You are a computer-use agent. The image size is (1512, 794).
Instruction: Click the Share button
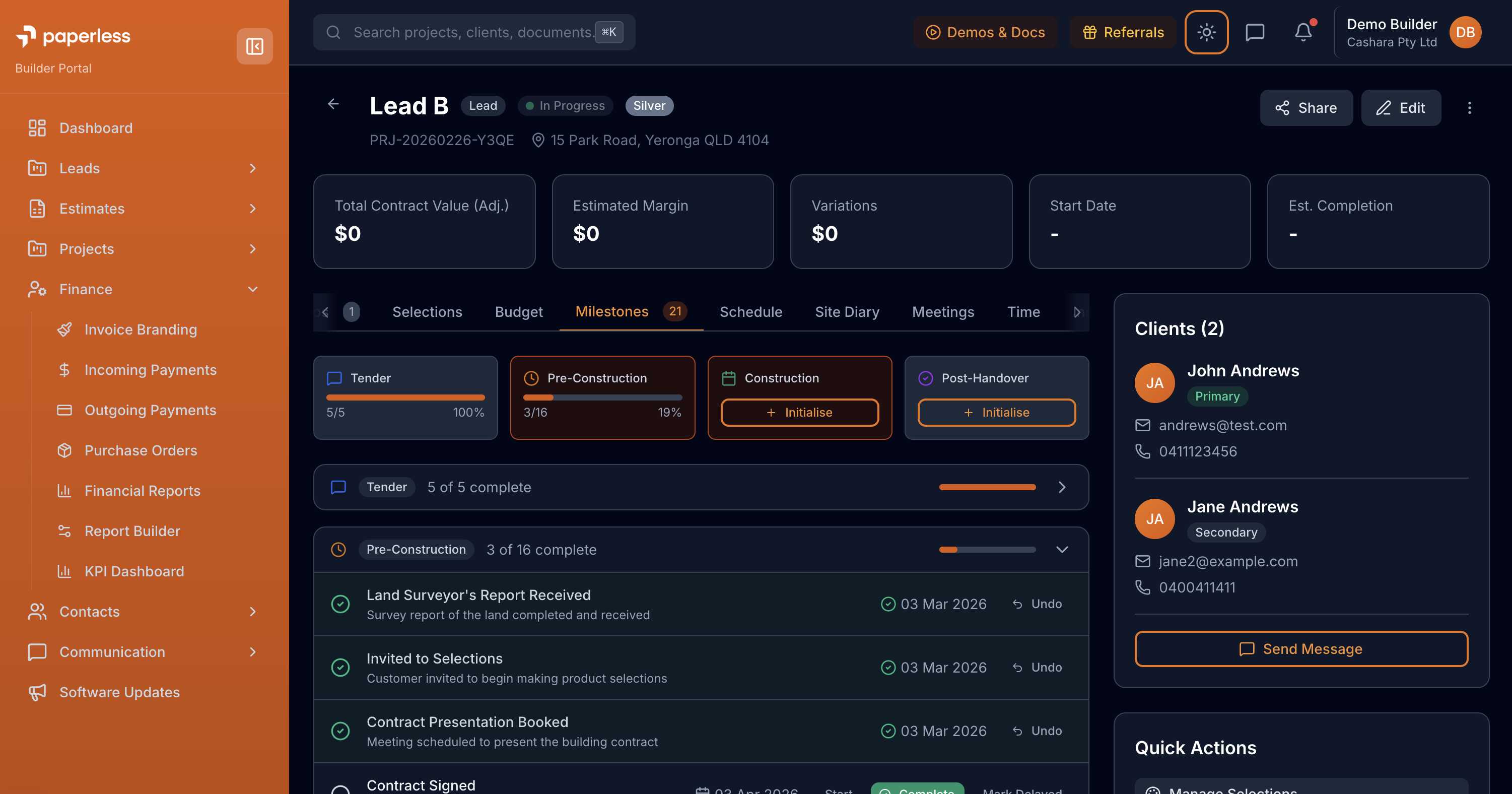click(1306, 107)
